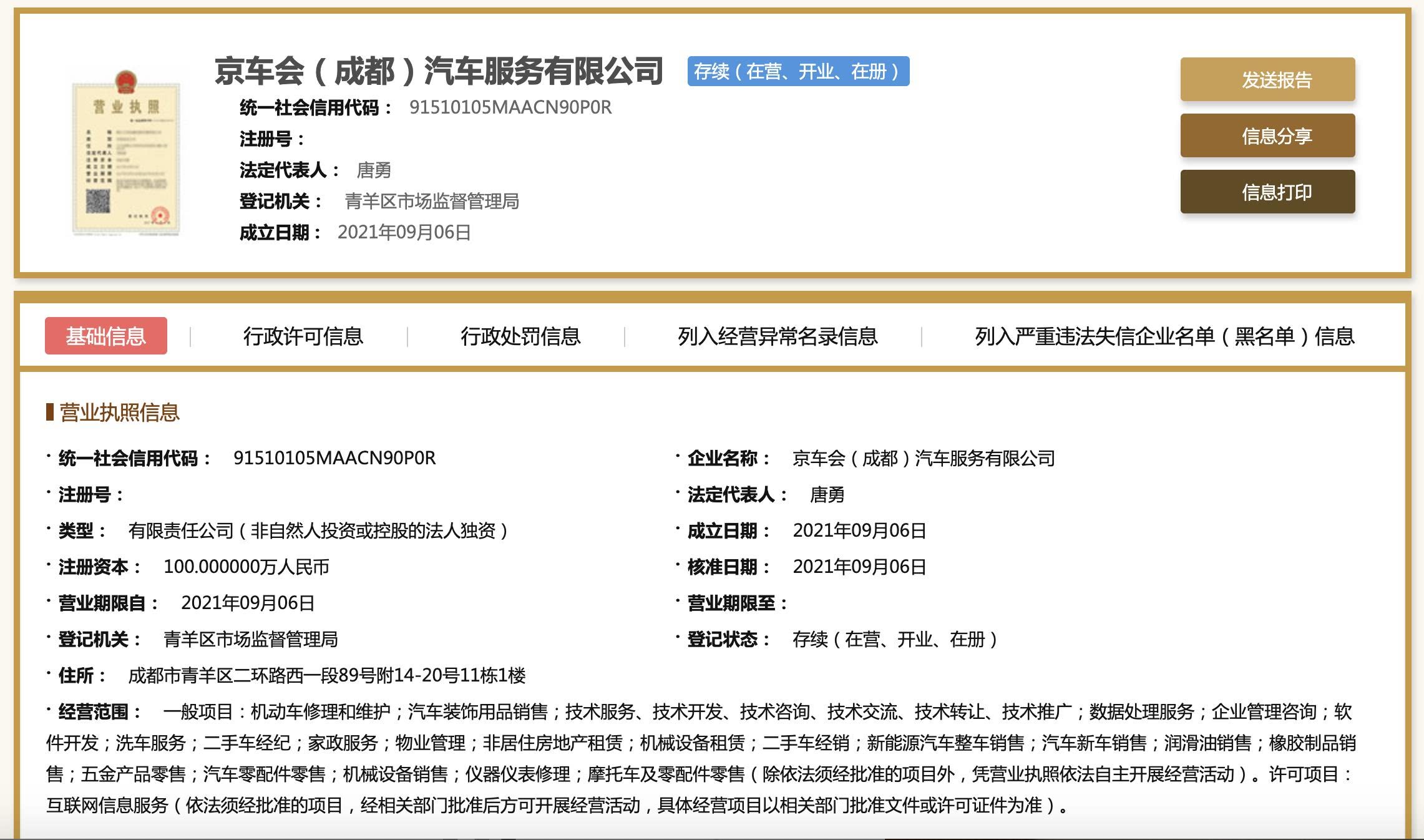Click the 营业期限至 label

pyautogui.click(x=738, y=603)
